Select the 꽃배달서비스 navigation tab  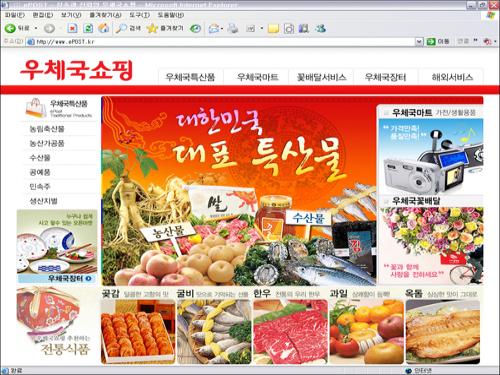click(x=321, y=77)
